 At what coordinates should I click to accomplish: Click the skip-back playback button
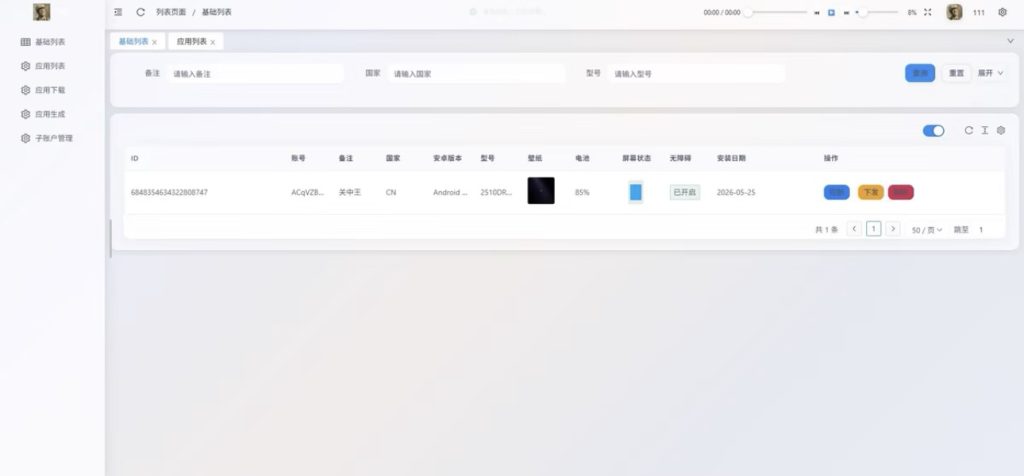tap(816, 12)
